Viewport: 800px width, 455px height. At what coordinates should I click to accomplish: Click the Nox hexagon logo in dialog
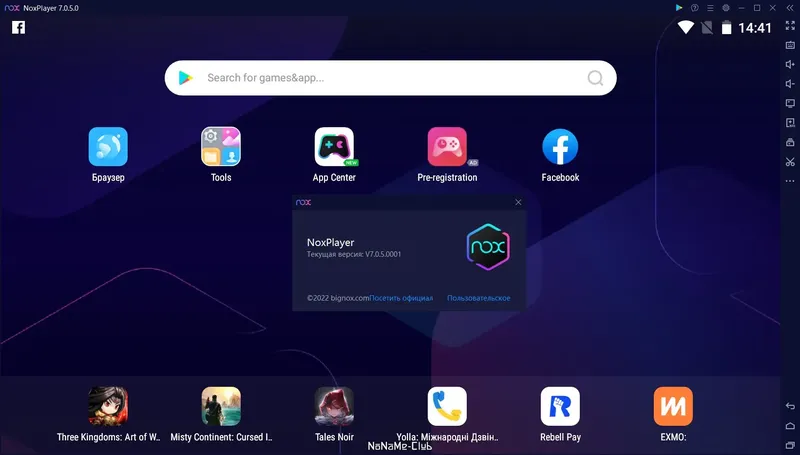point(488,247)
